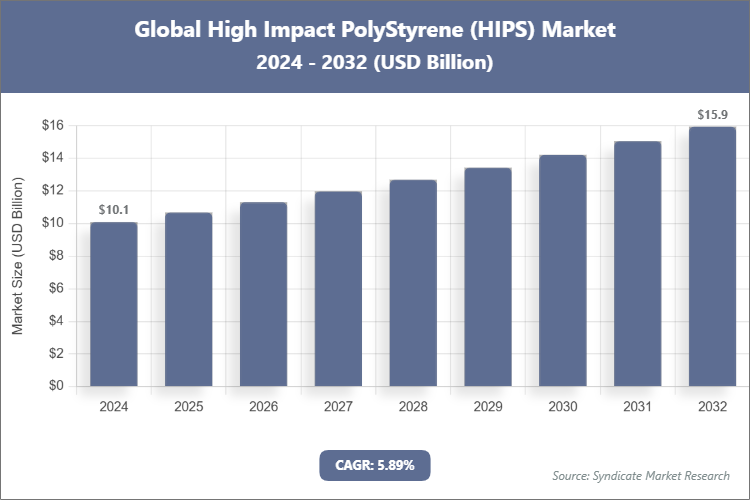Click 'Source: Syndicate Market Research' text
This screenshot has height=500, width=750.
(x=641, y=476)
